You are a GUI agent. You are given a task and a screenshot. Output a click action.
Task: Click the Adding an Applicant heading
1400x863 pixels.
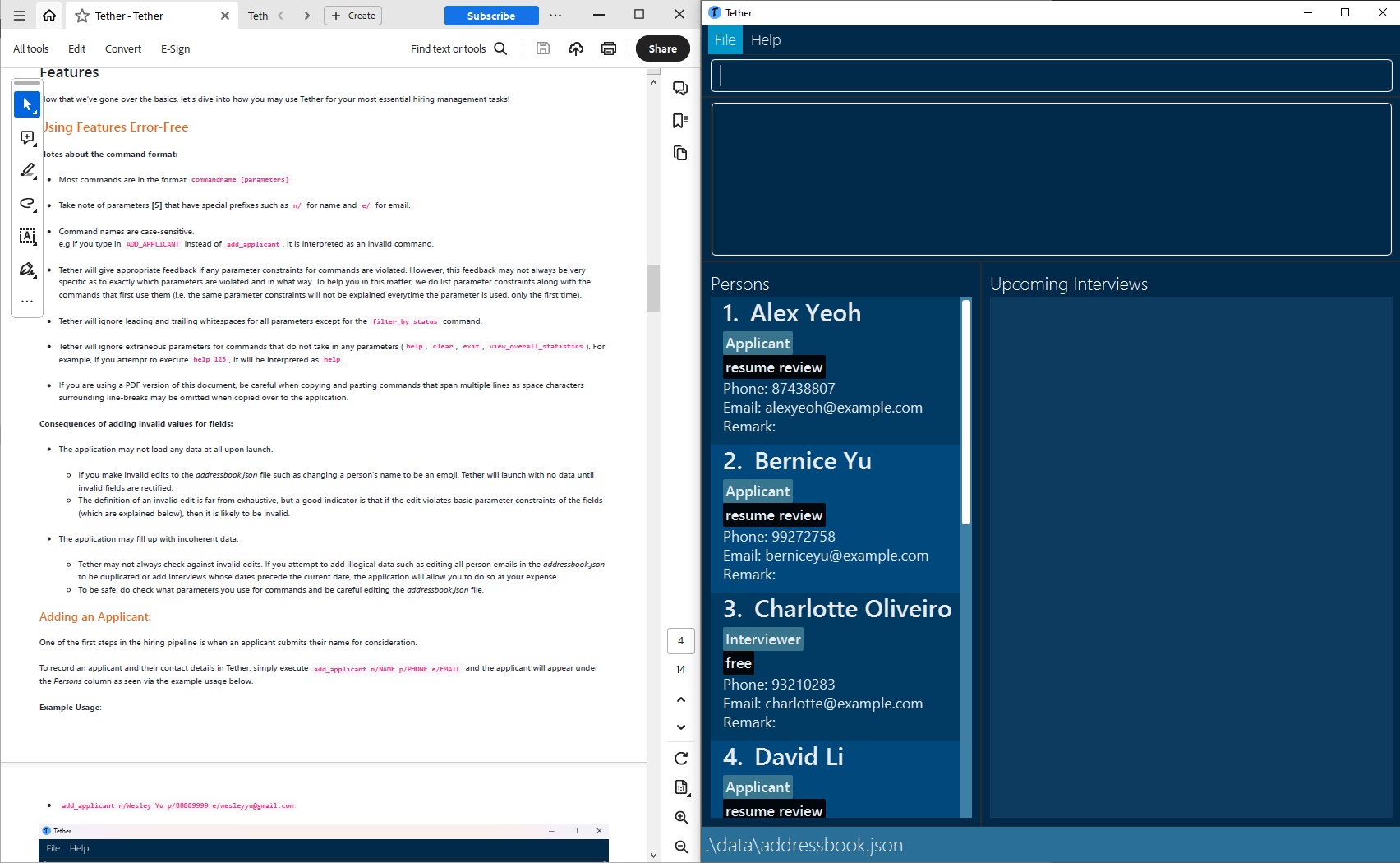click(95, 617)
